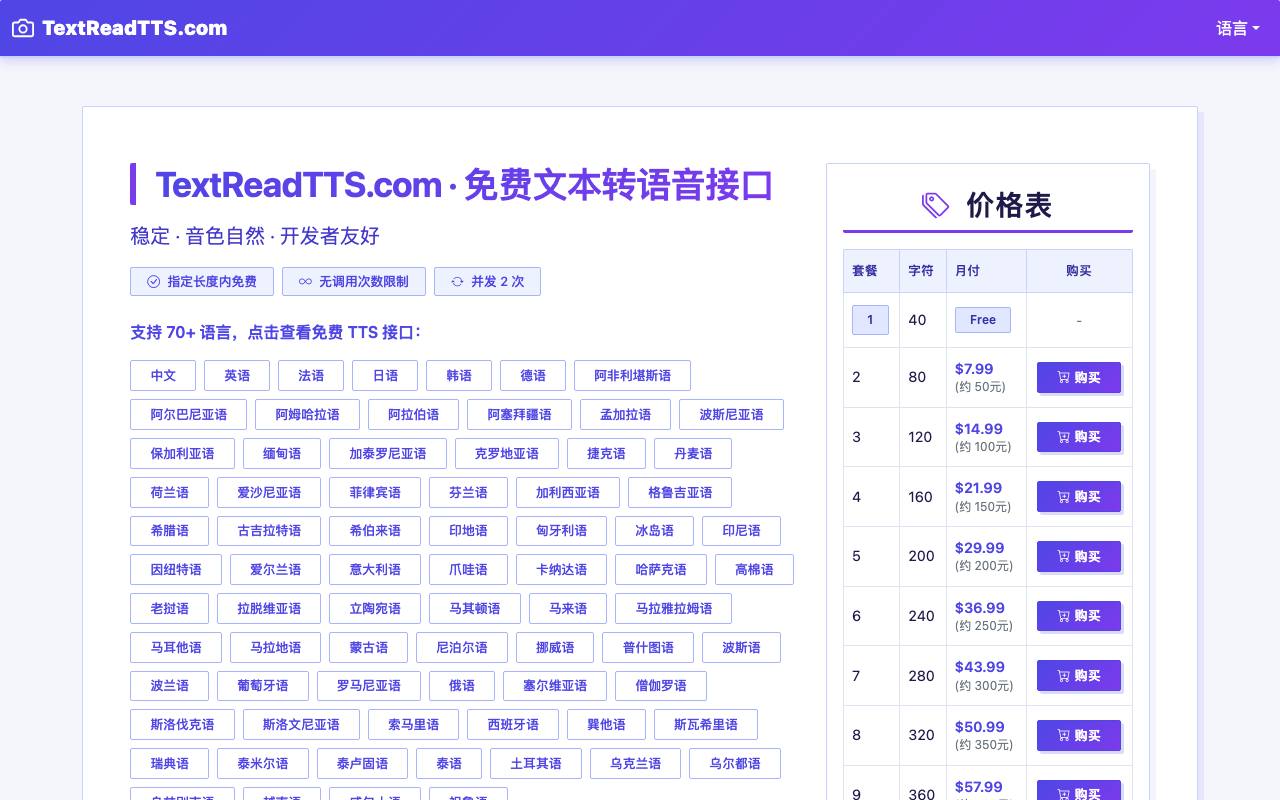Open the 阿尔巴尼亚语 TTS link
The image size is (1280, 800).
[x=189, y=415]
